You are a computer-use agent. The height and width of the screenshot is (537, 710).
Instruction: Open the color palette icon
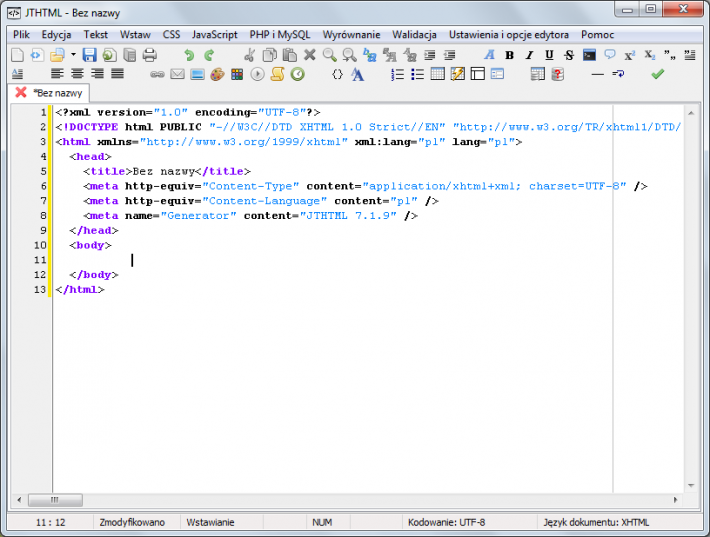tap(217, 74)
